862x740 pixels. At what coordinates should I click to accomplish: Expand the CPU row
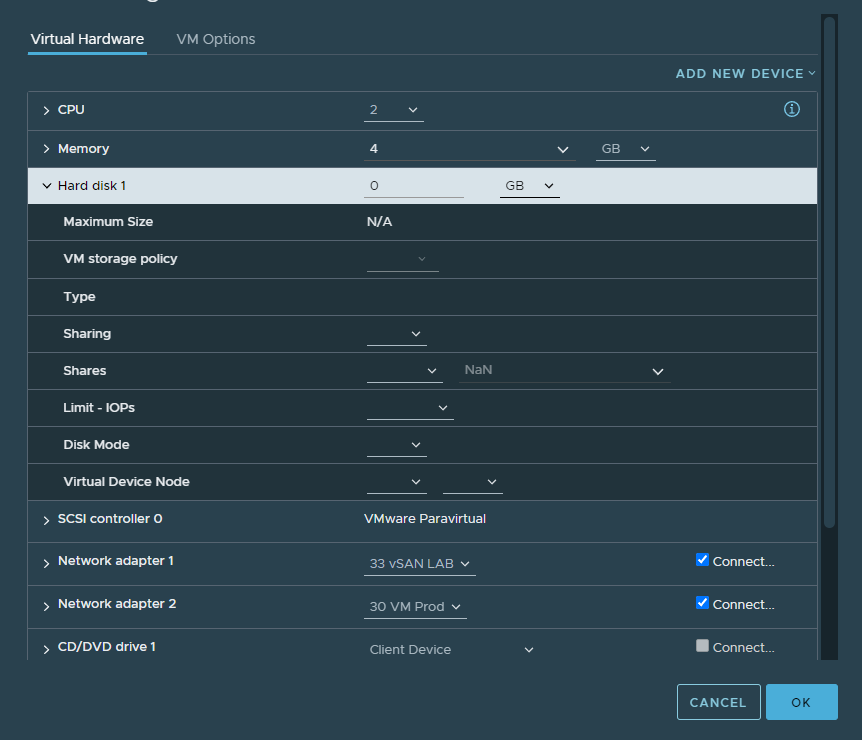[x=46, y=111]
